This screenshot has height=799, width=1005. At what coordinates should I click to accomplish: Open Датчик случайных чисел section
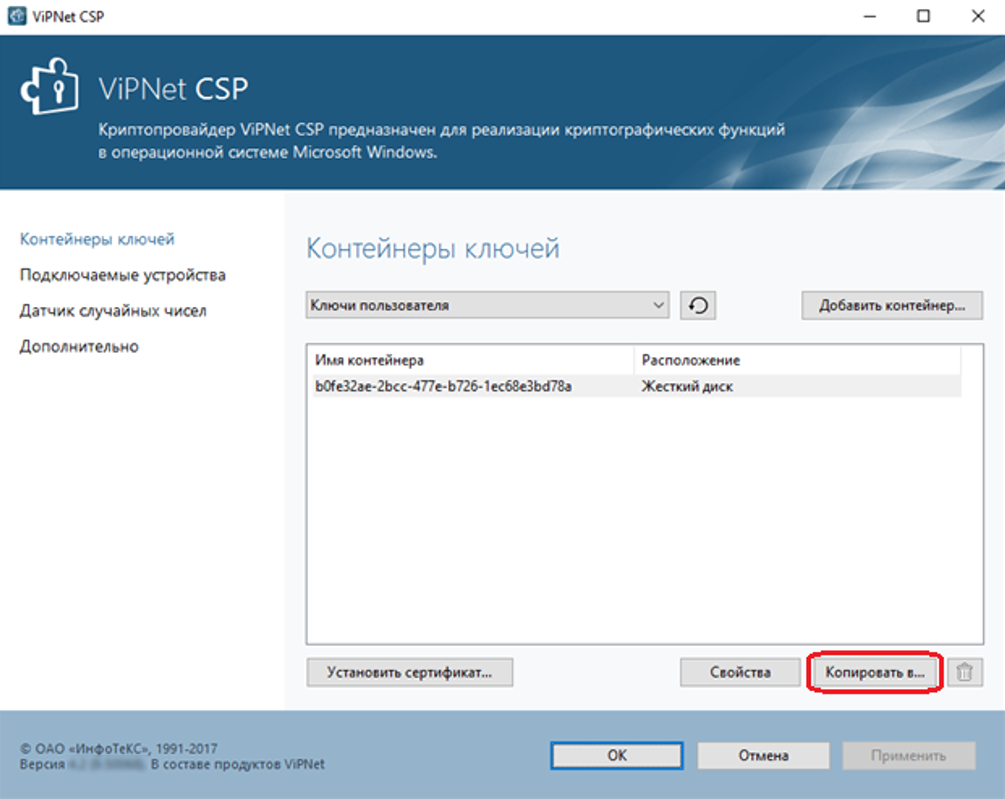pyautogui.click(x=112, y=311)
